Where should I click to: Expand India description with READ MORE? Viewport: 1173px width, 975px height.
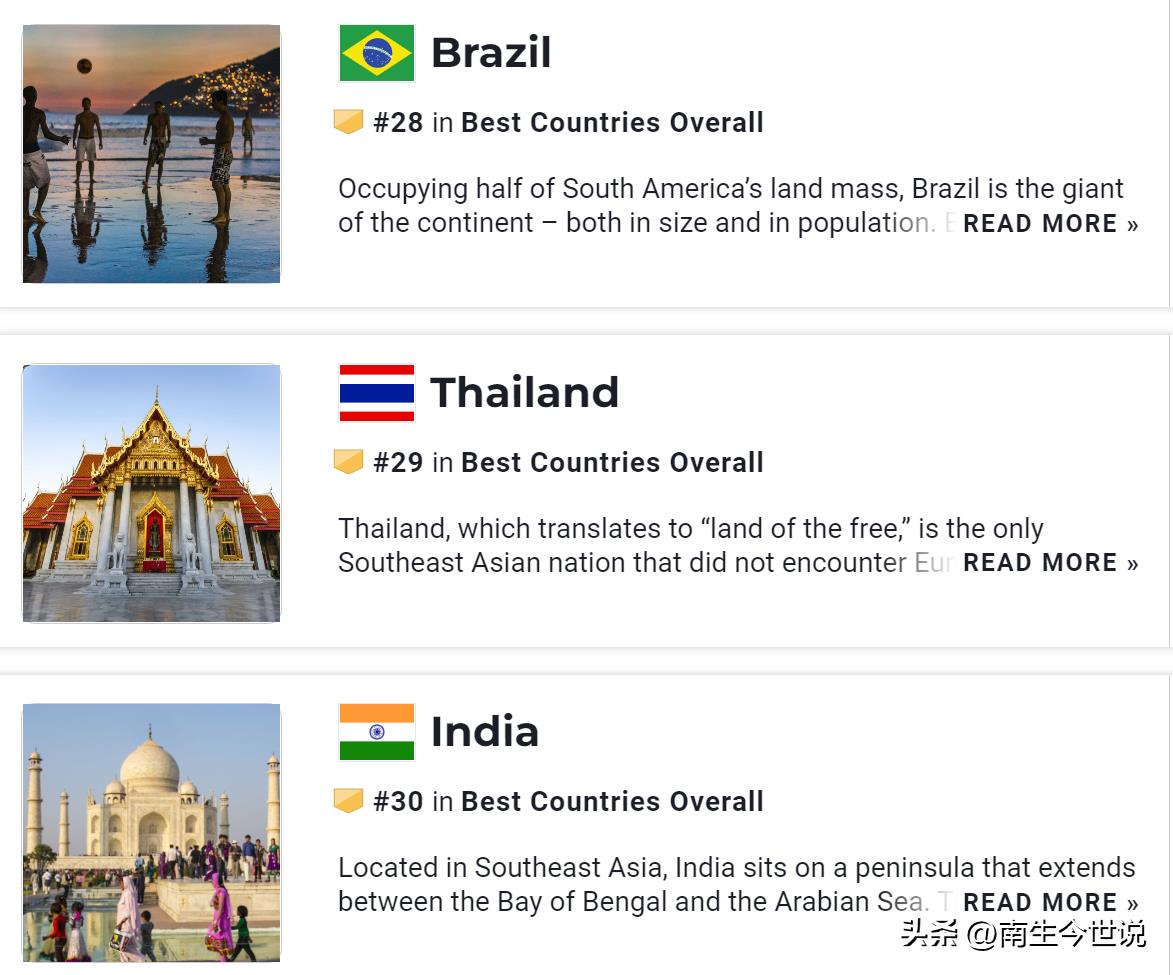(x=1050, y=902)
